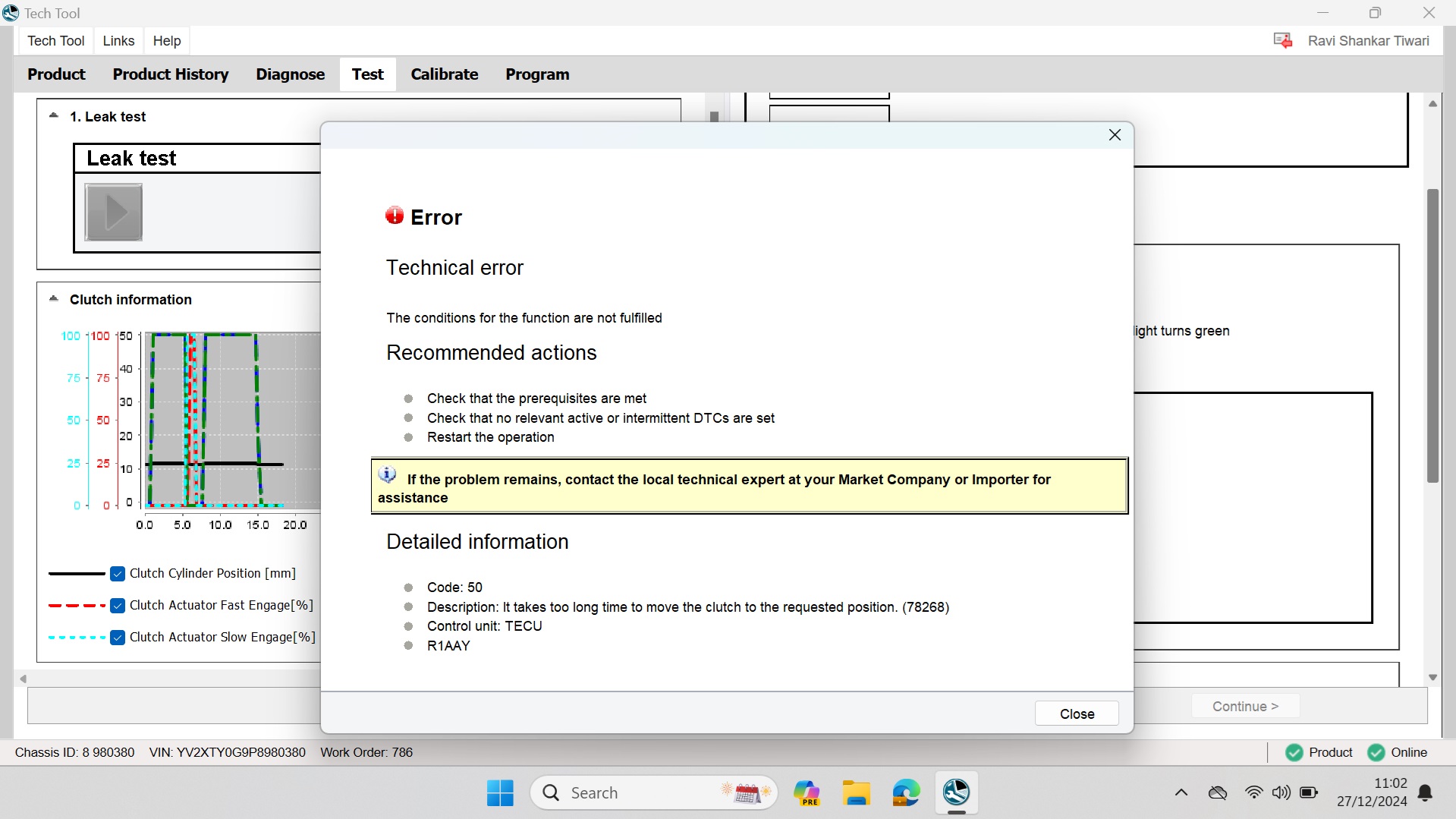Viewport: 1456px width, 819px height.
Task: Click the red error icon in dialog
Action: point(395,216)
